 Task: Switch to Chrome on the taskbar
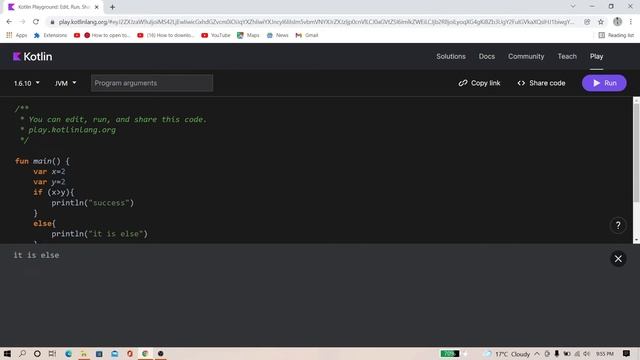click(x=145, y=353)
